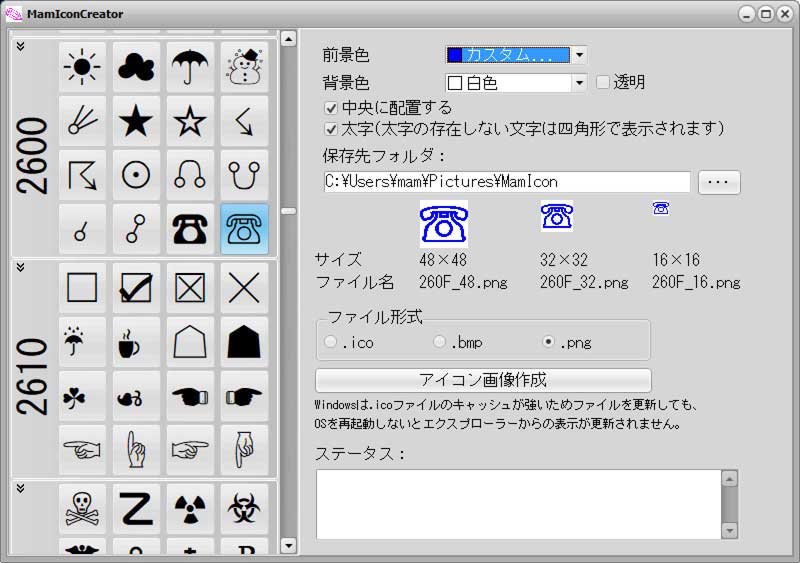The image size is (800, 563).
Task: Select the skull and crossbones icon
Action: click(82, 509)
